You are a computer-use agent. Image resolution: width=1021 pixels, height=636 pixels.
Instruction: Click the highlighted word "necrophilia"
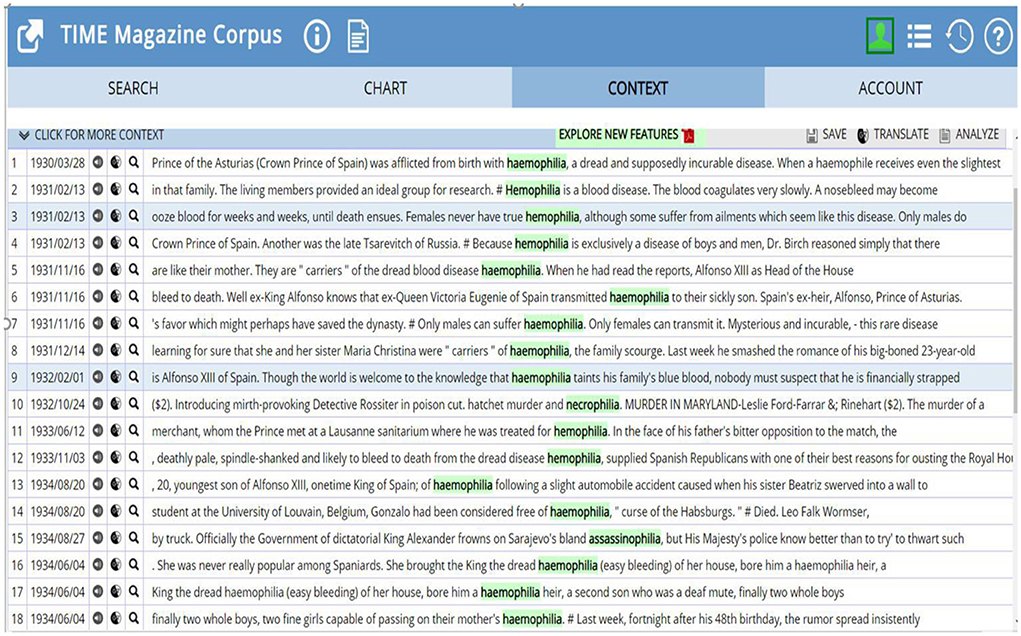coord(593,404)
